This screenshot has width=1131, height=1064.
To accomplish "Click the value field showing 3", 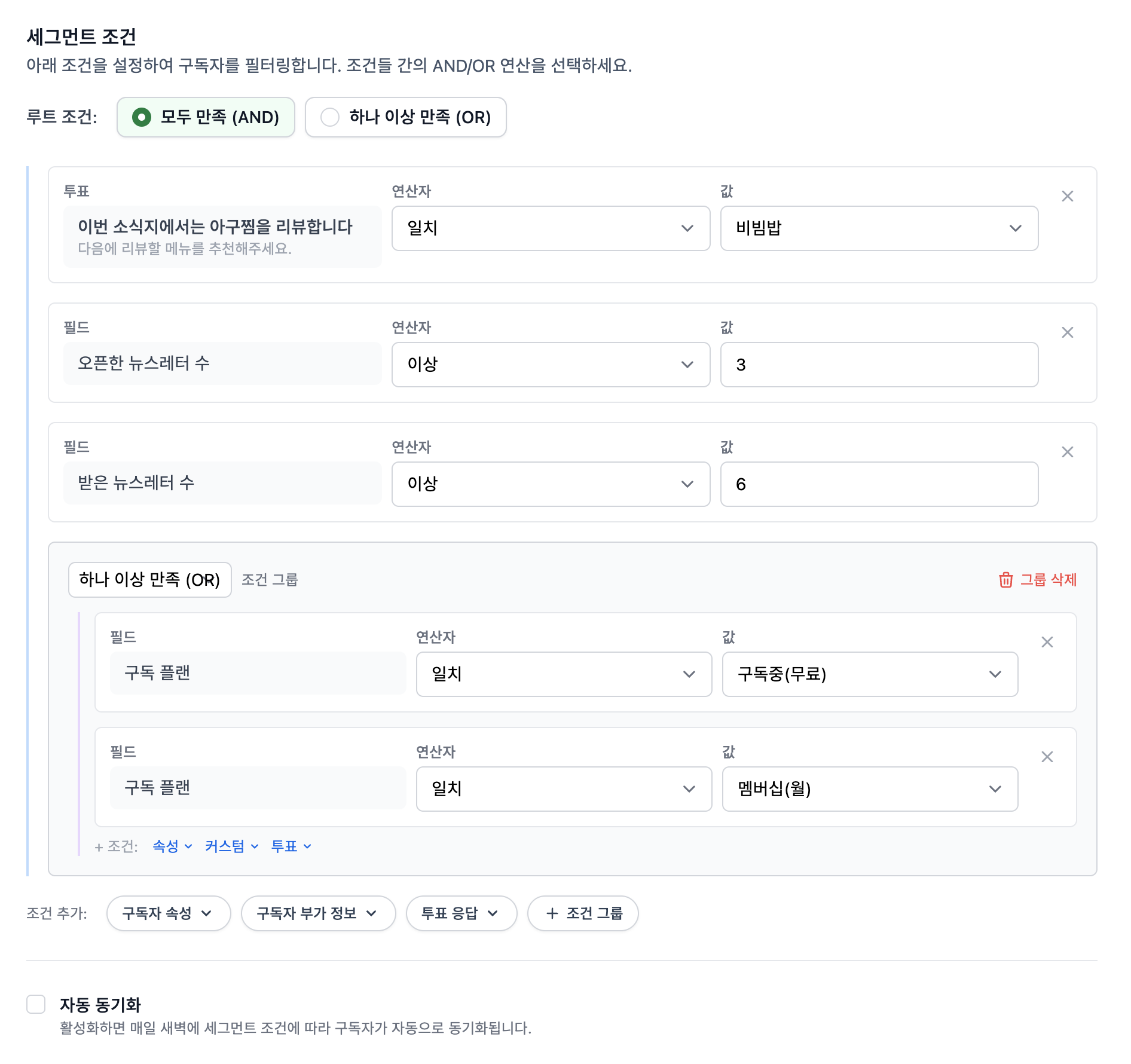I will coord(879,365).
